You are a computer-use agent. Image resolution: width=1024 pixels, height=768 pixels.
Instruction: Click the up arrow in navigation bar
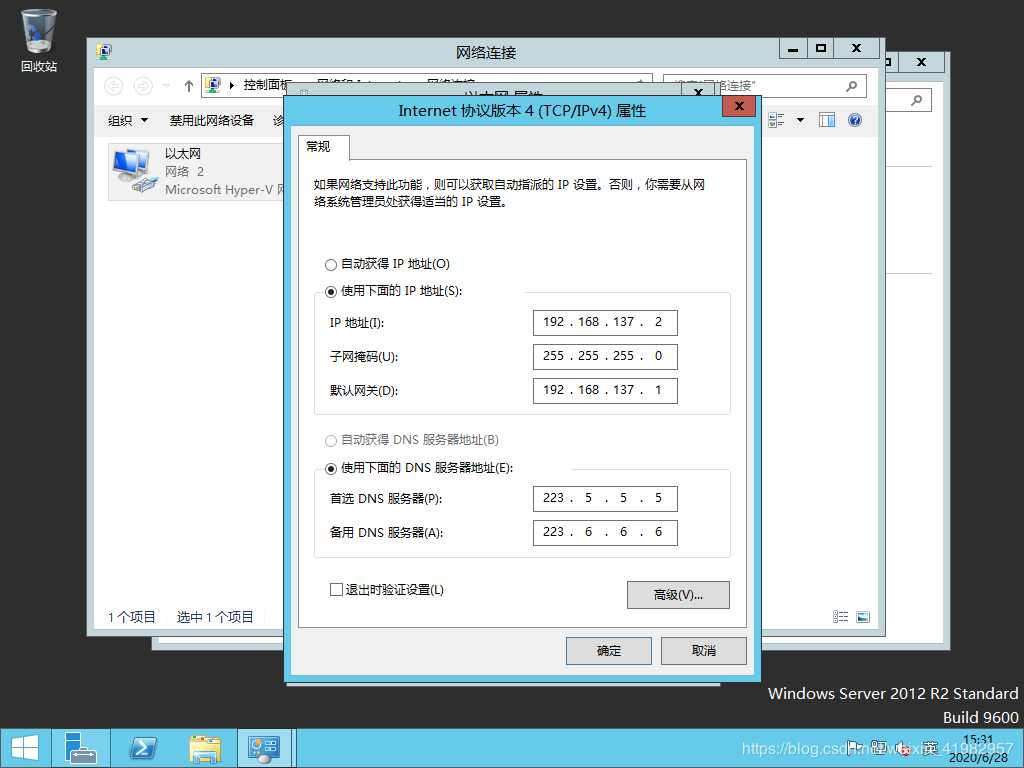[188, 86]
